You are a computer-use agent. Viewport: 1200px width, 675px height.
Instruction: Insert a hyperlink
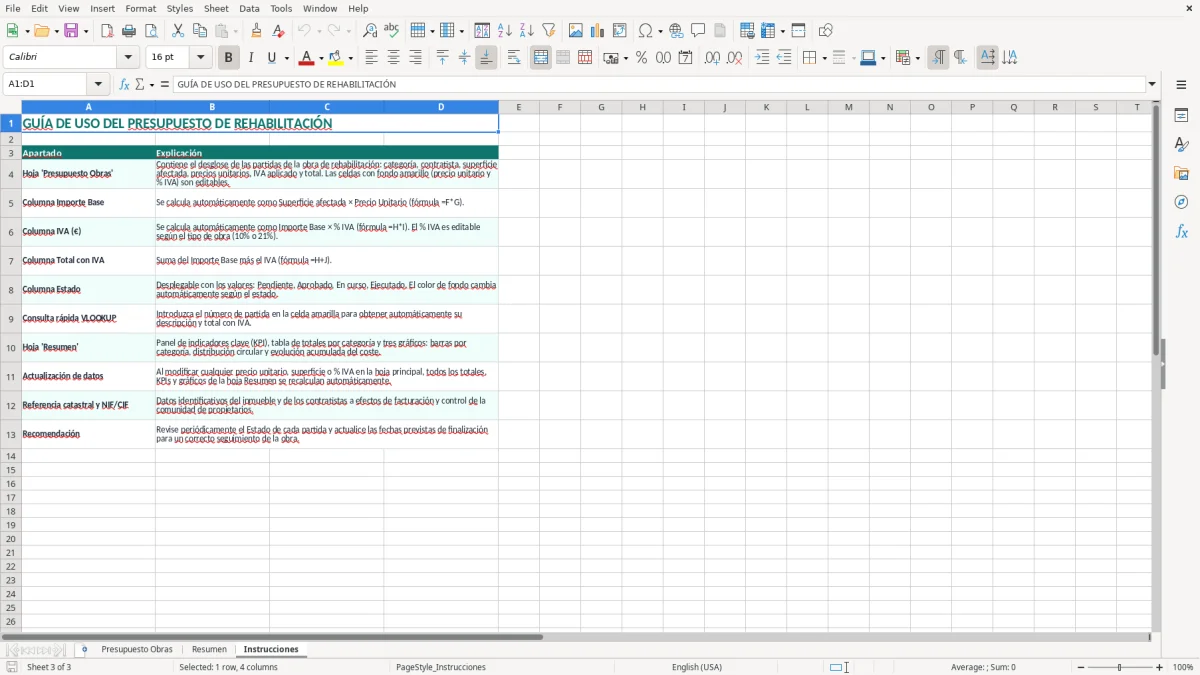point(676,31)
